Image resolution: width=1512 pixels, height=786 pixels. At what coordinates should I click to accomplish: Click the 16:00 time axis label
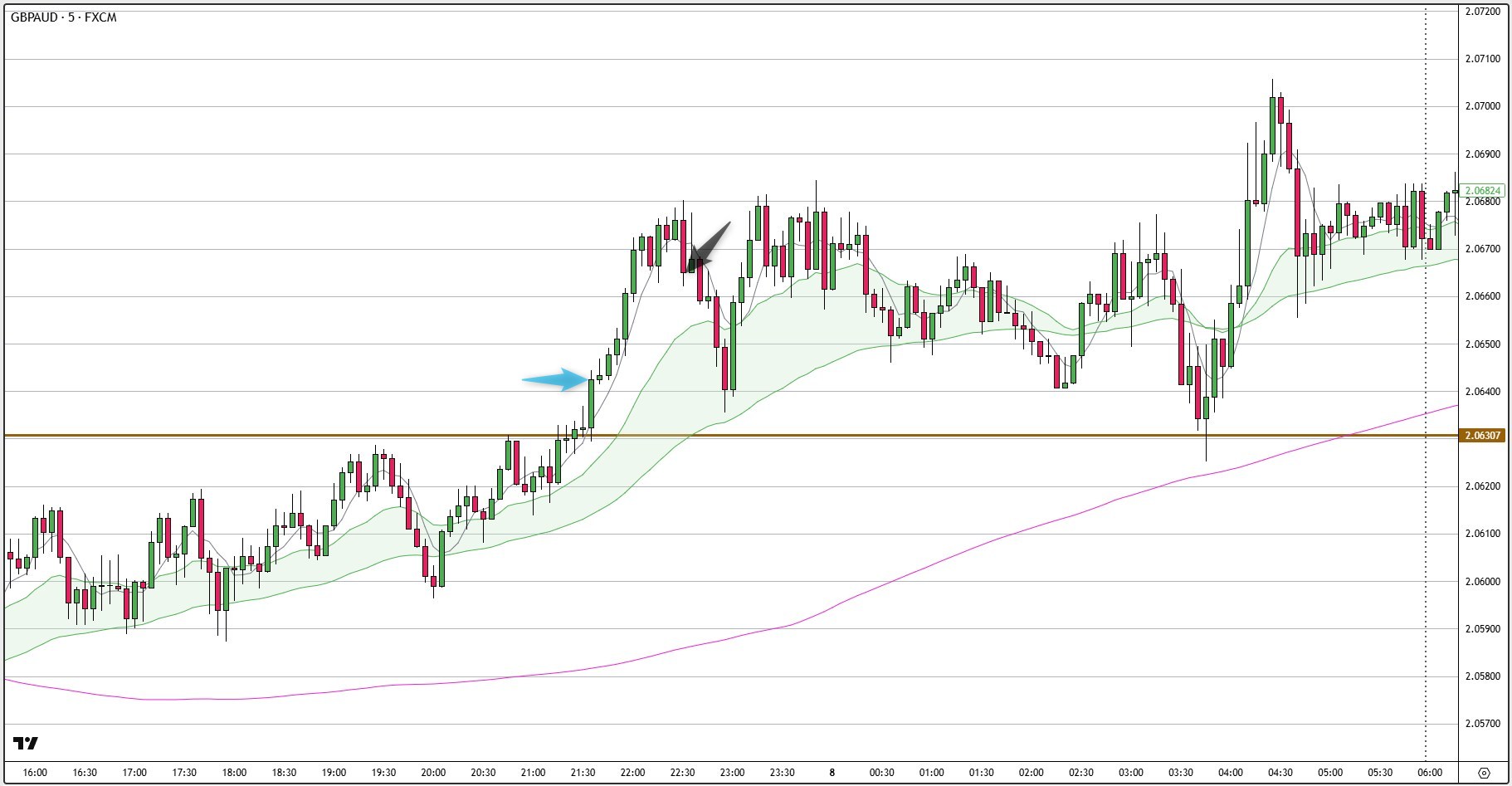tap(35, 773)
